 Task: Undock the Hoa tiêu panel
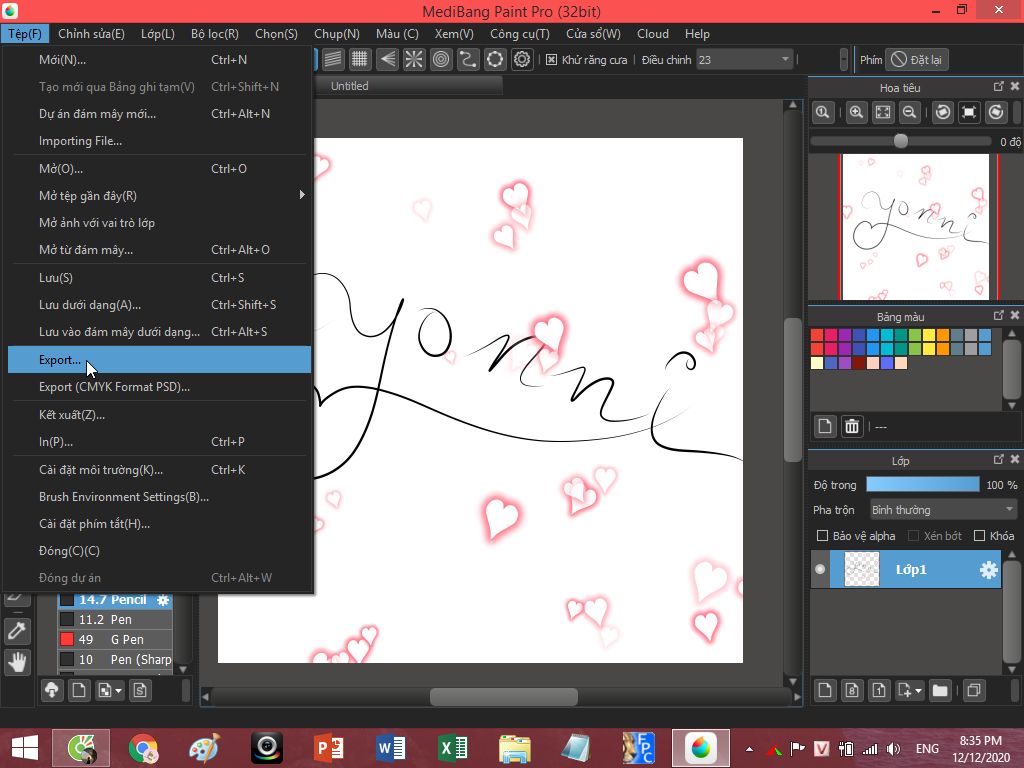click(999, 86)
